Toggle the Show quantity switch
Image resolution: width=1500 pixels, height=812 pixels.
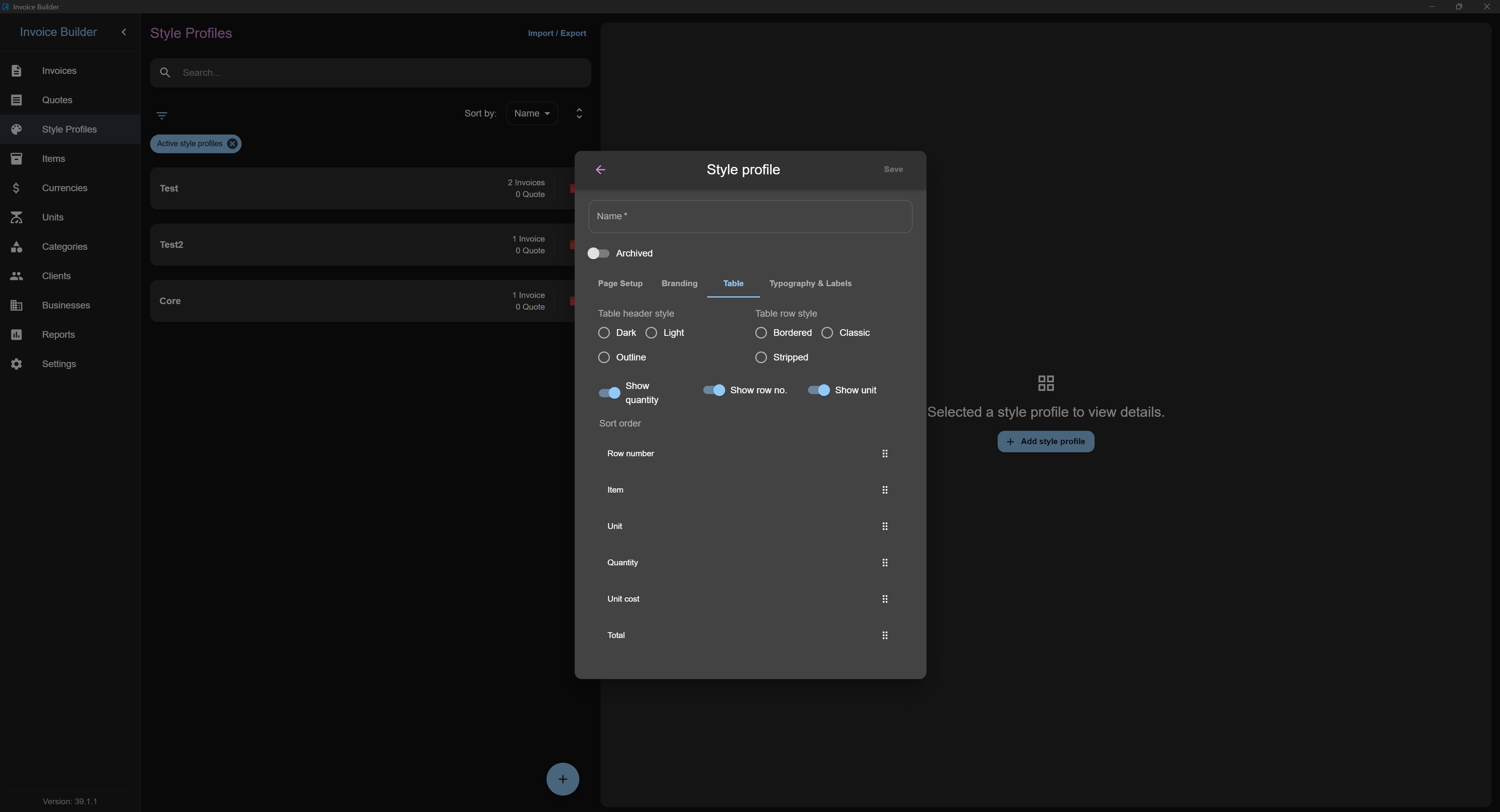pyautogui.click(x=609, y=393)
